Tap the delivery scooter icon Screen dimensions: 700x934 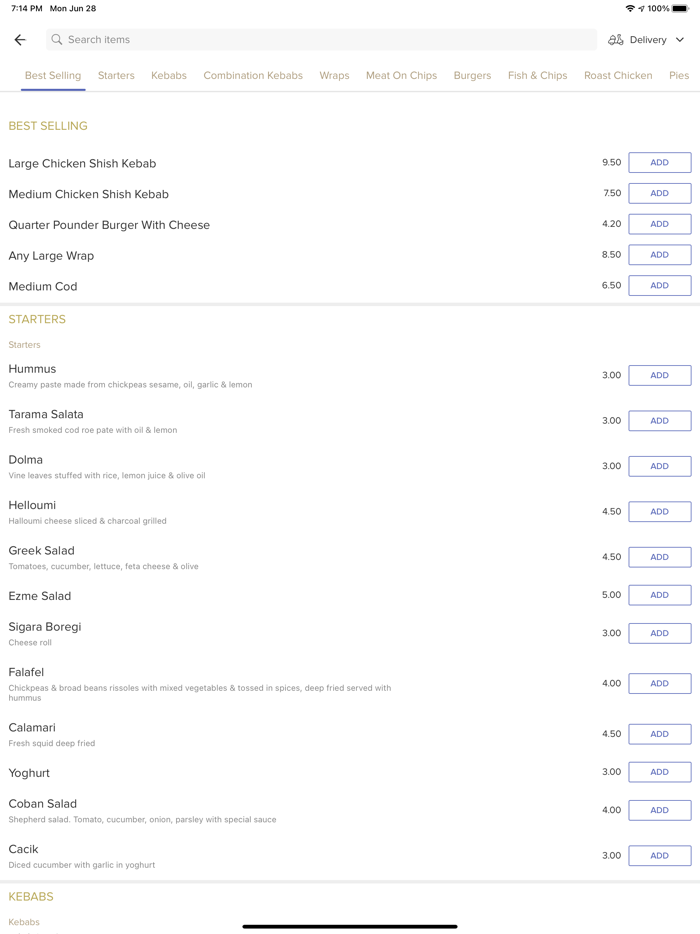pyautogui.click(x=616, y=40)
